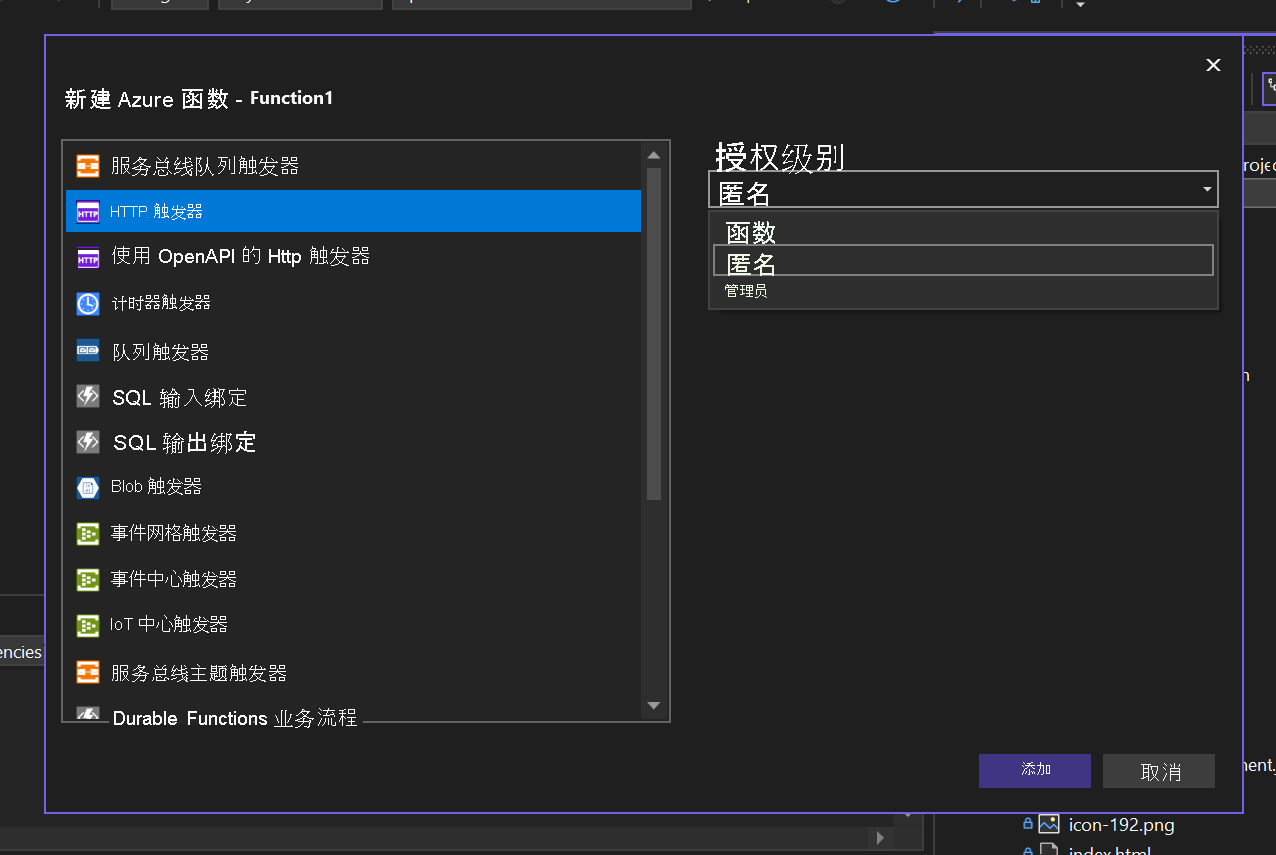This screenshot has height=855, width=1276.
Task: Choose 使用 OpenAPI 的 Http 触发器
Action: tap(353, 257)
